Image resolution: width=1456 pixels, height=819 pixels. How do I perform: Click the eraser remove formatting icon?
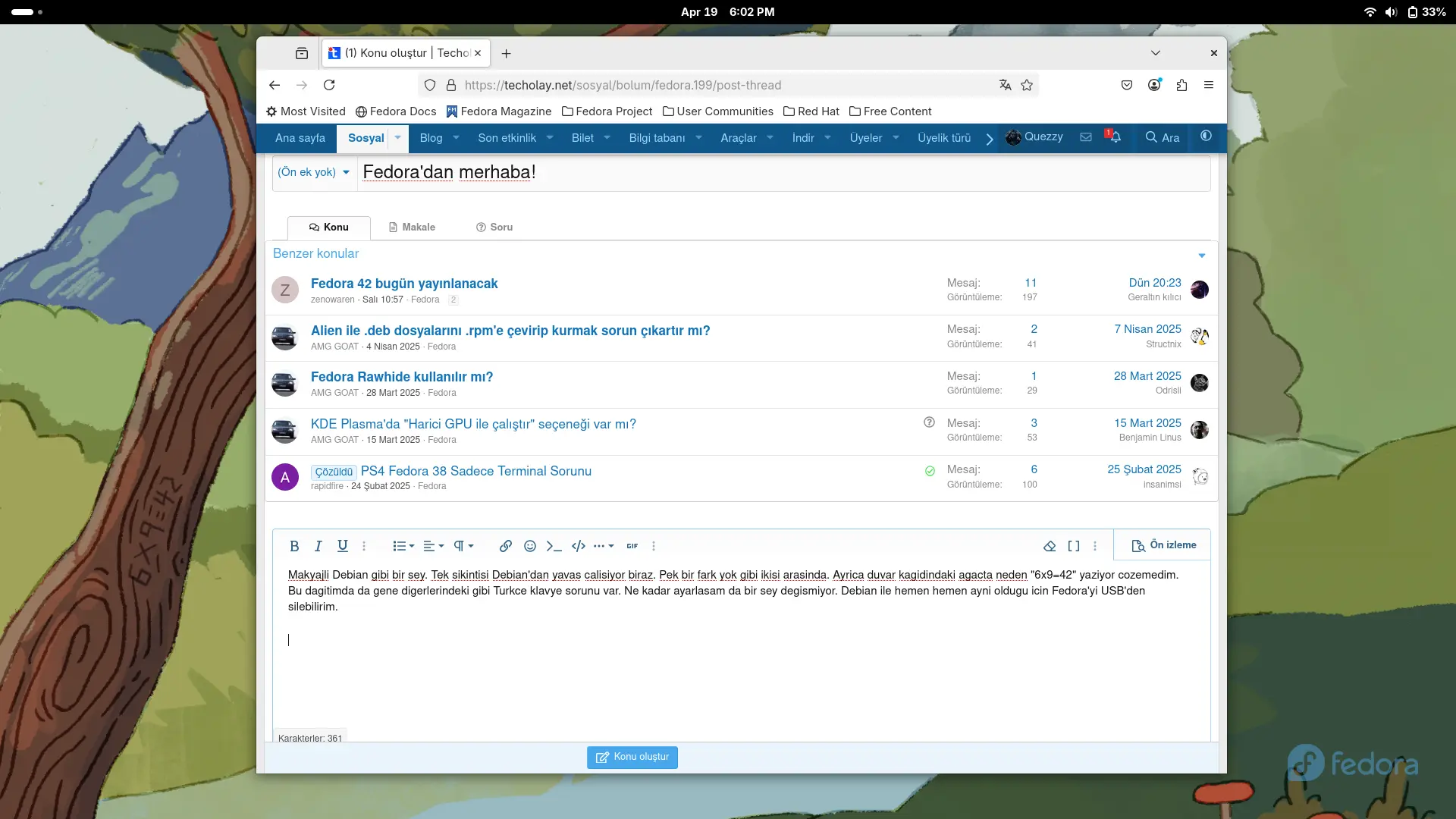1050,546
